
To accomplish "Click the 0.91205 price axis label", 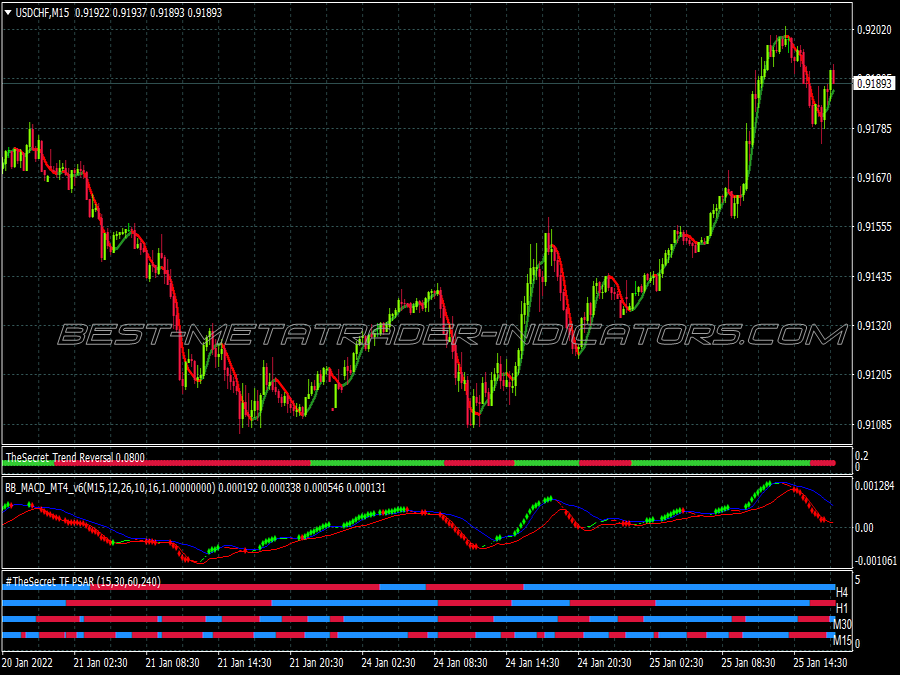I will [874, 375].
